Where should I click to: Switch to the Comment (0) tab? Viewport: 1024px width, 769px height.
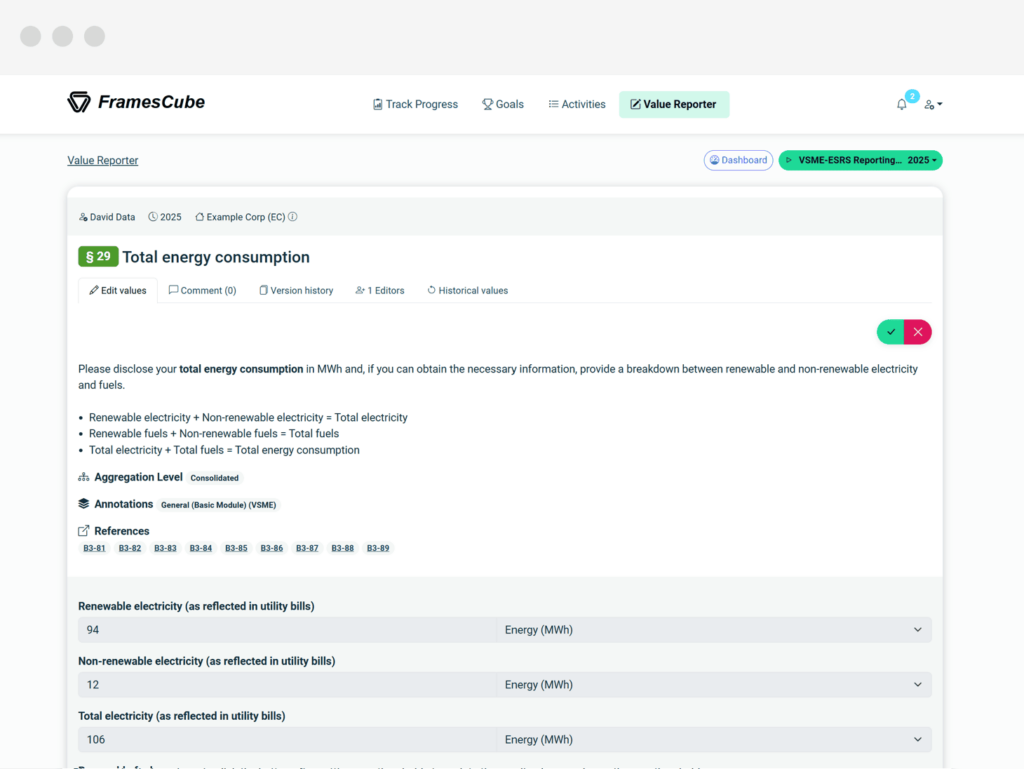coord(202,290)
